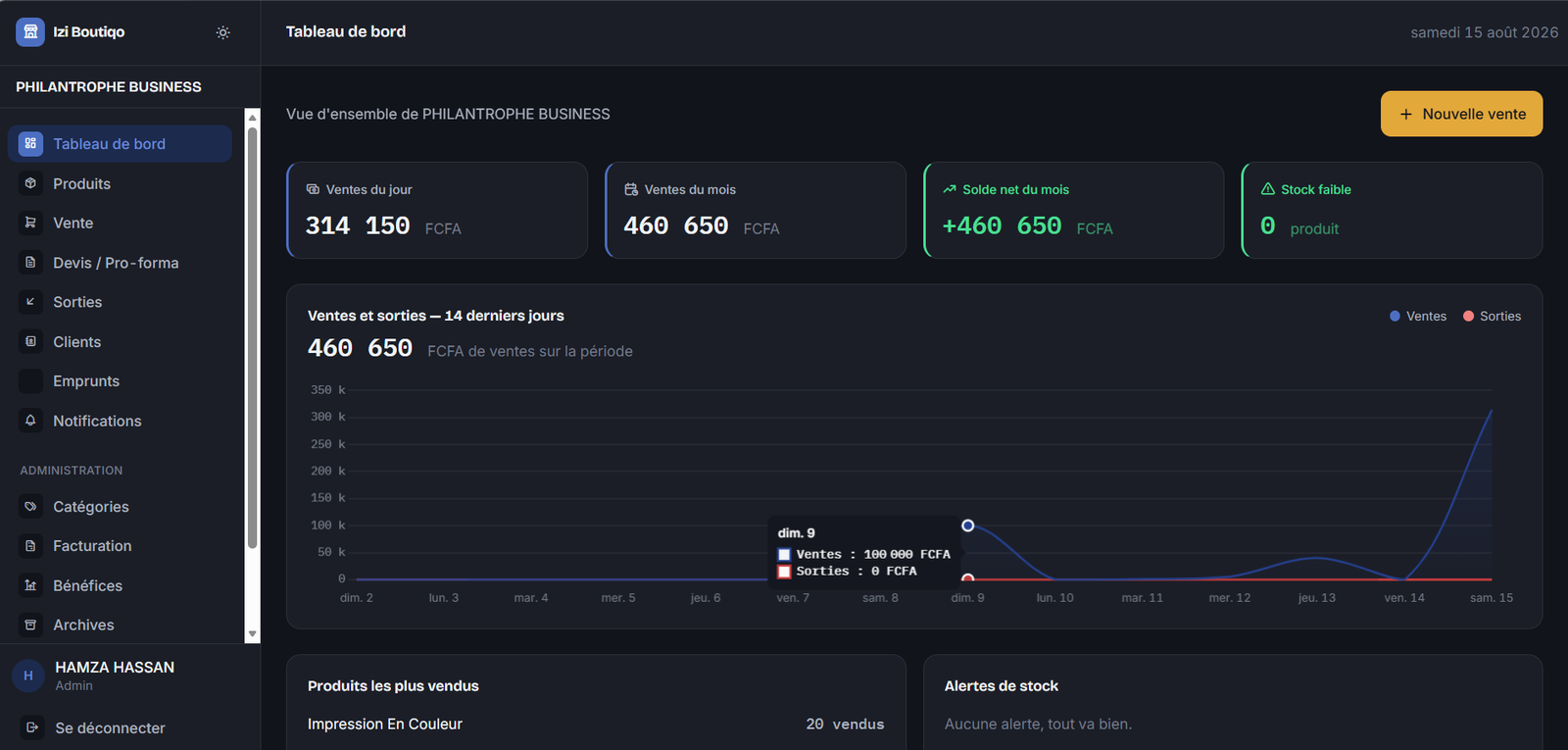
Task: Click the Izi Boutiqo store logo icon
Action: point(30,31)
